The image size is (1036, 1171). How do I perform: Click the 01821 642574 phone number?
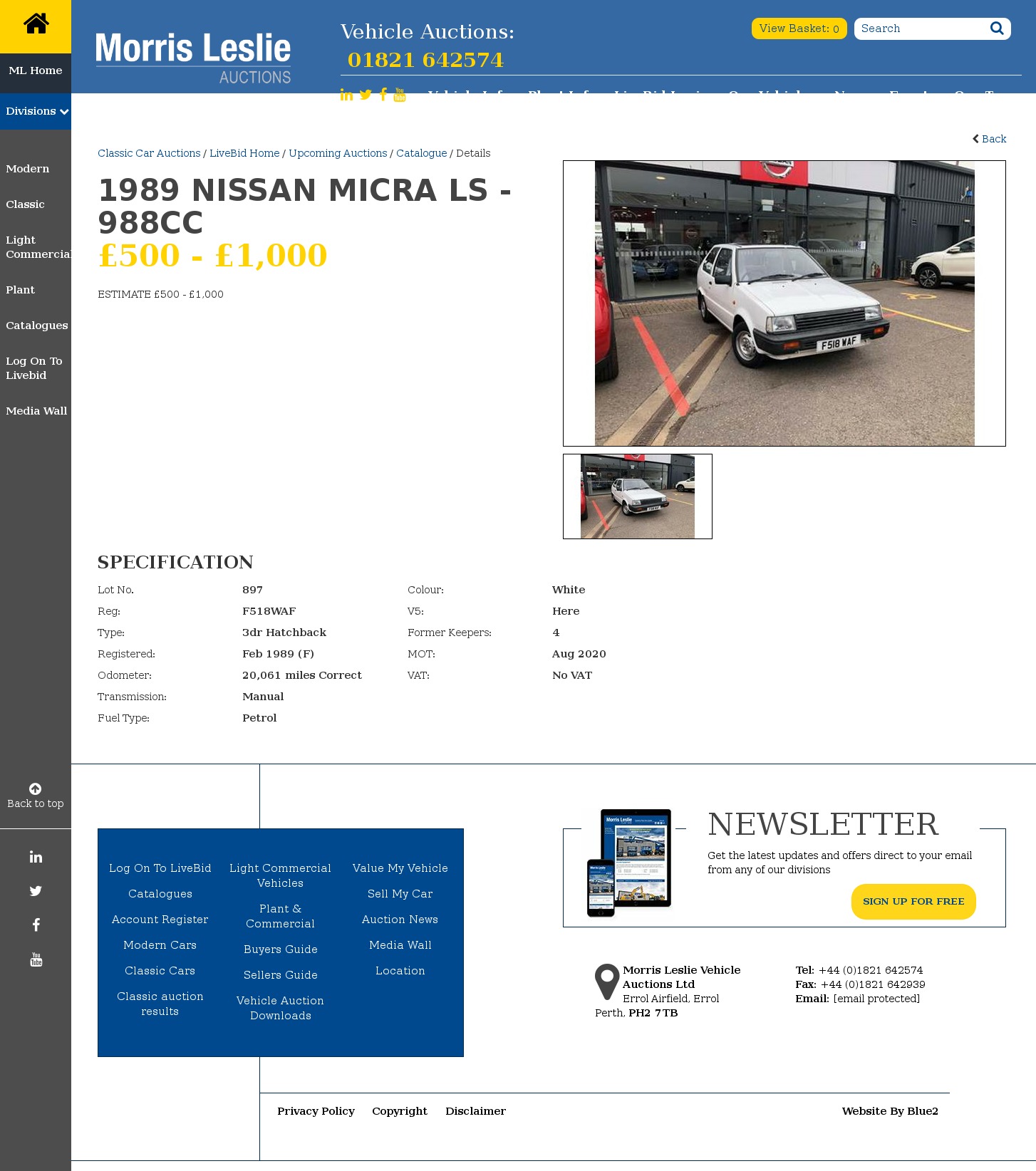[x=425, y=60]
